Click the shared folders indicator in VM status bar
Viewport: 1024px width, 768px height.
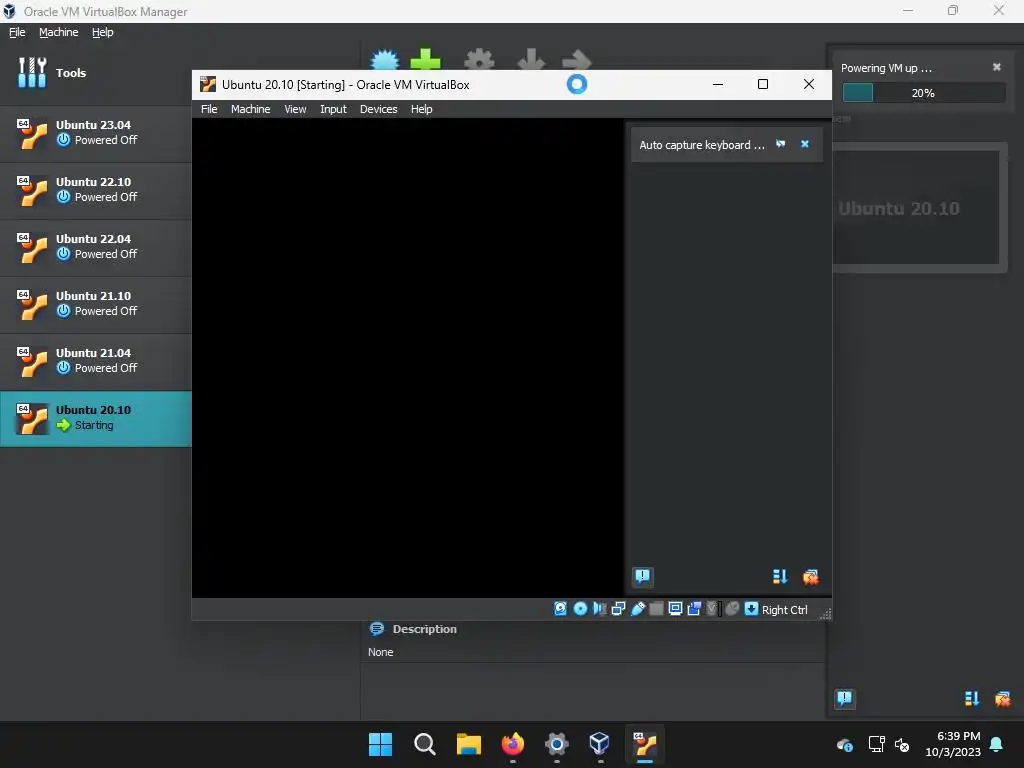click(656, 609)
